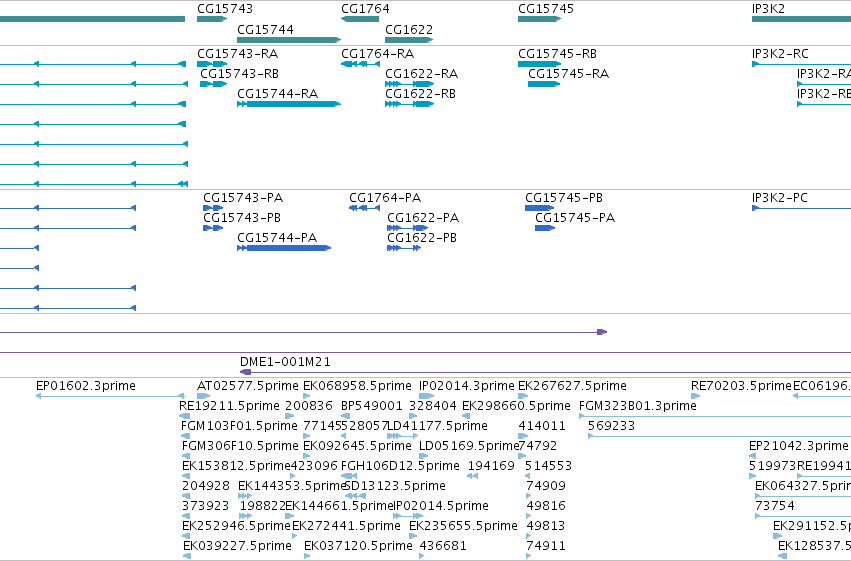Screen dimensions: 851x561
Task: Select protein CG15743-PA
Action: [x=243, y=197]
